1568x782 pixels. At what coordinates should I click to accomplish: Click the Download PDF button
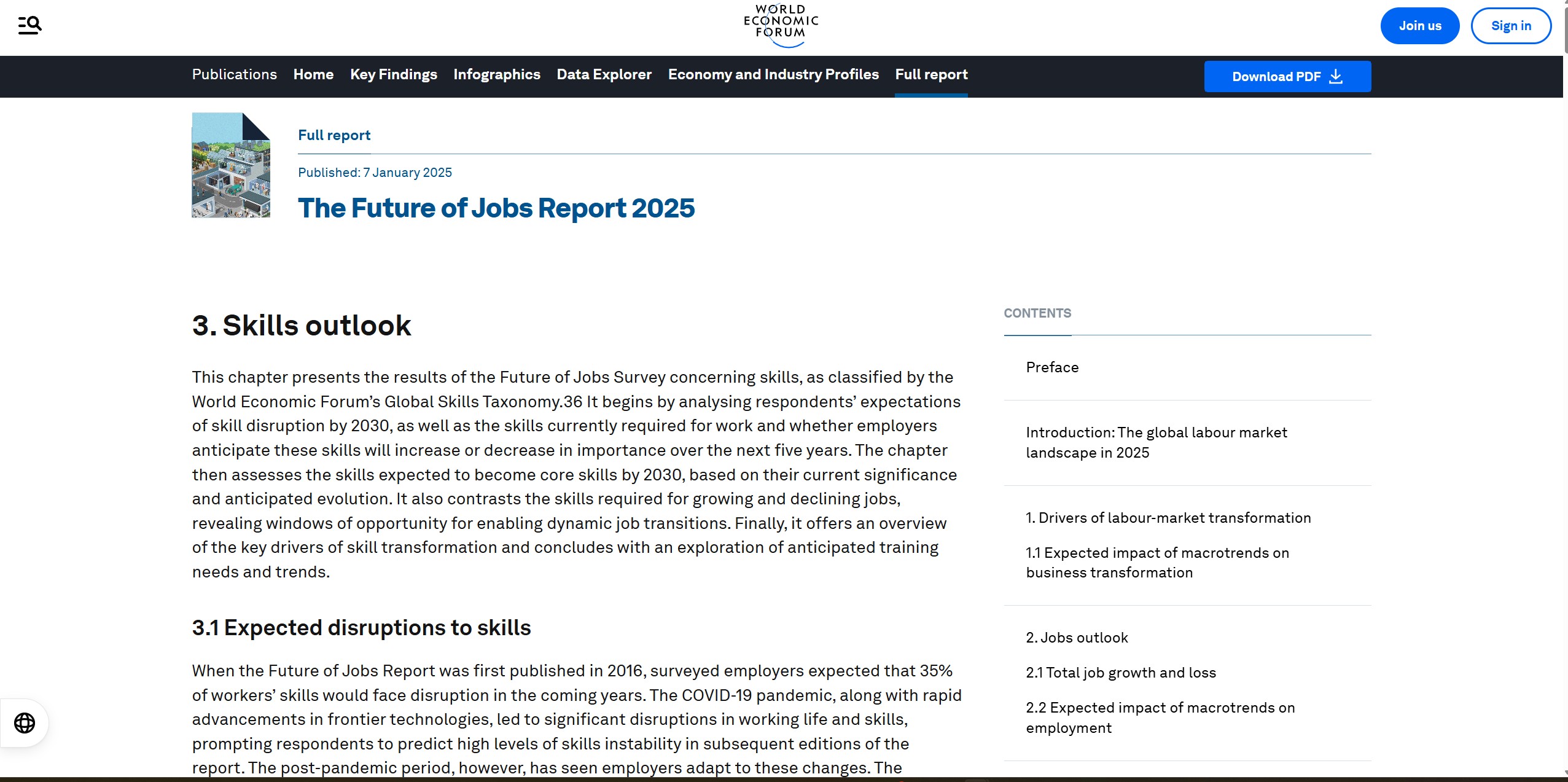pyautogui.click(x=1287, y=76)
